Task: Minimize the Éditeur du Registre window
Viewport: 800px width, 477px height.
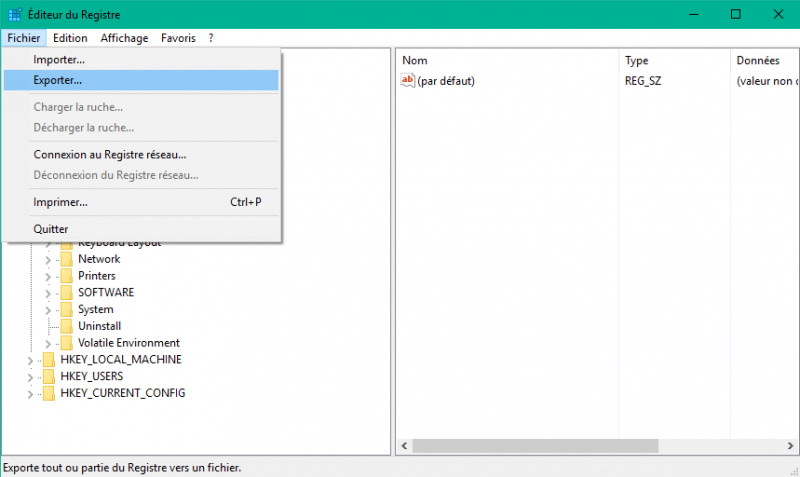Action: point(693,14)
